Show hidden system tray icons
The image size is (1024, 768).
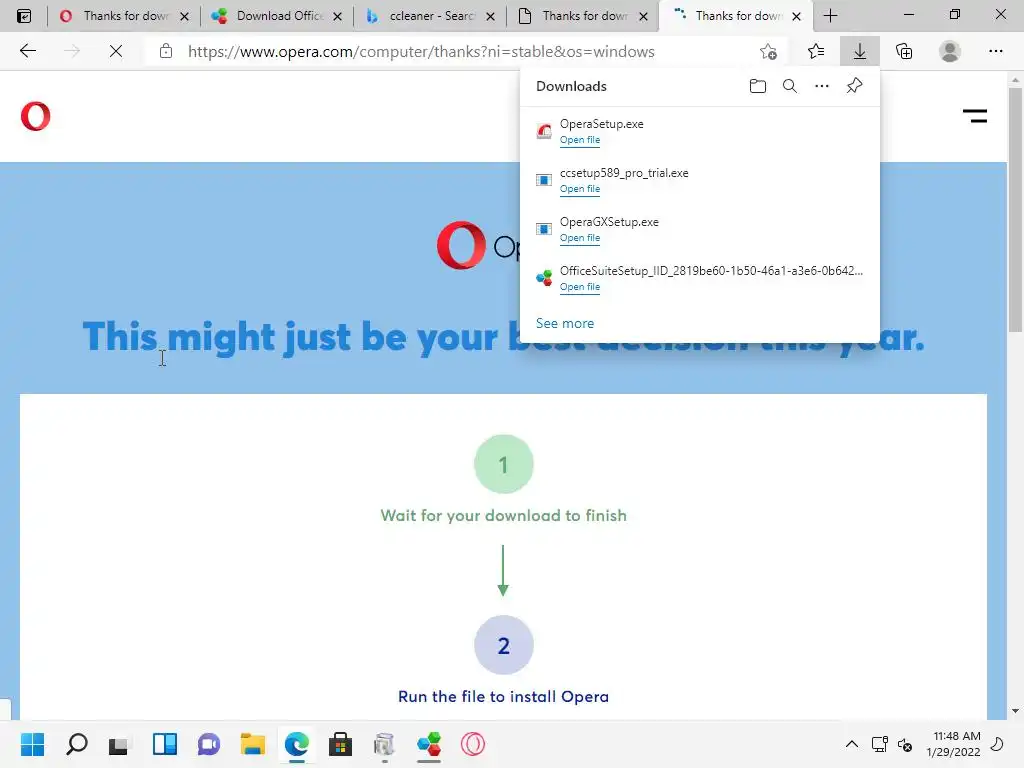pyautogui.click(x=852, y=744)
